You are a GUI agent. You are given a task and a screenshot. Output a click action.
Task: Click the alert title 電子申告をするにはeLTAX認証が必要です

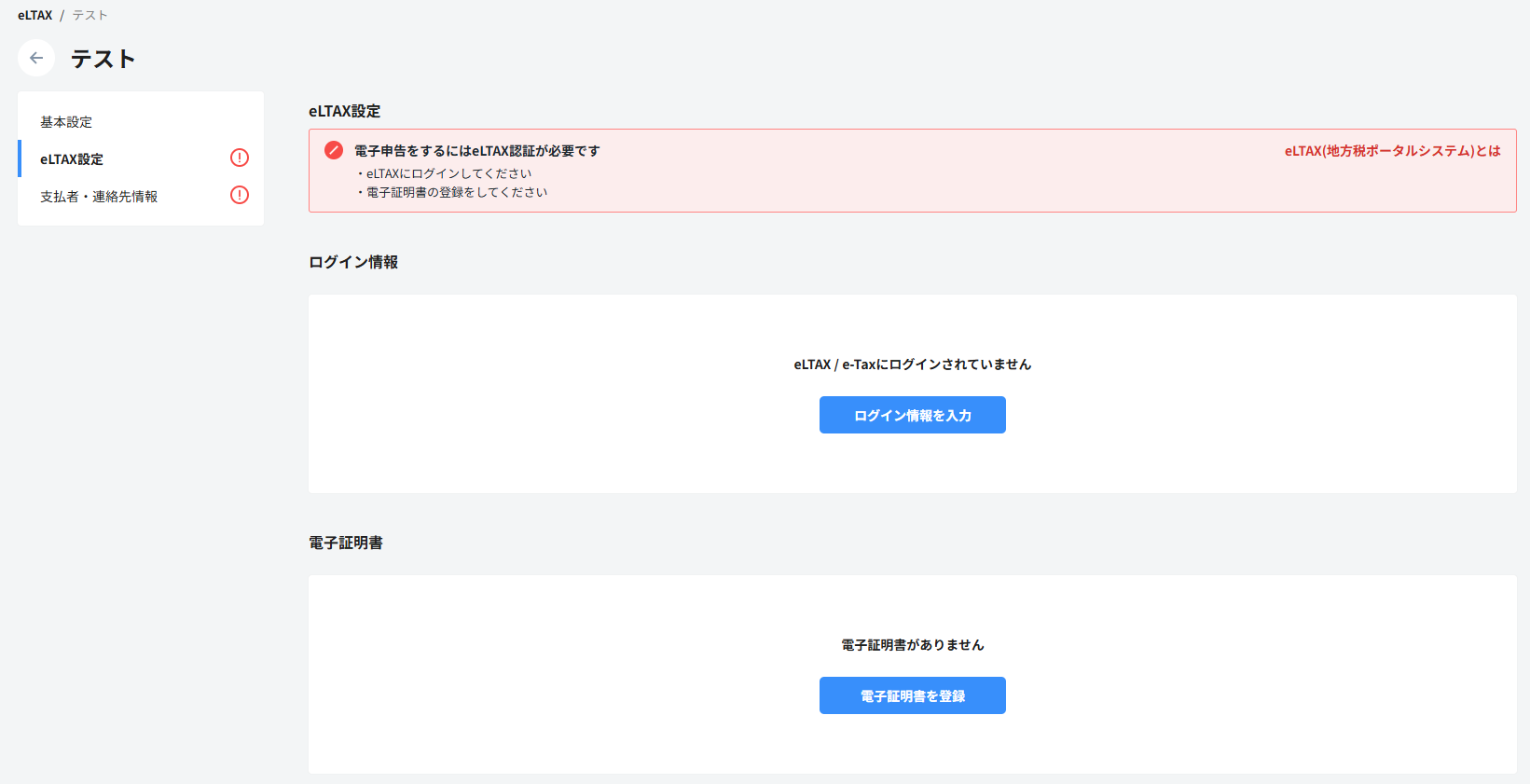tap(476, 151)
